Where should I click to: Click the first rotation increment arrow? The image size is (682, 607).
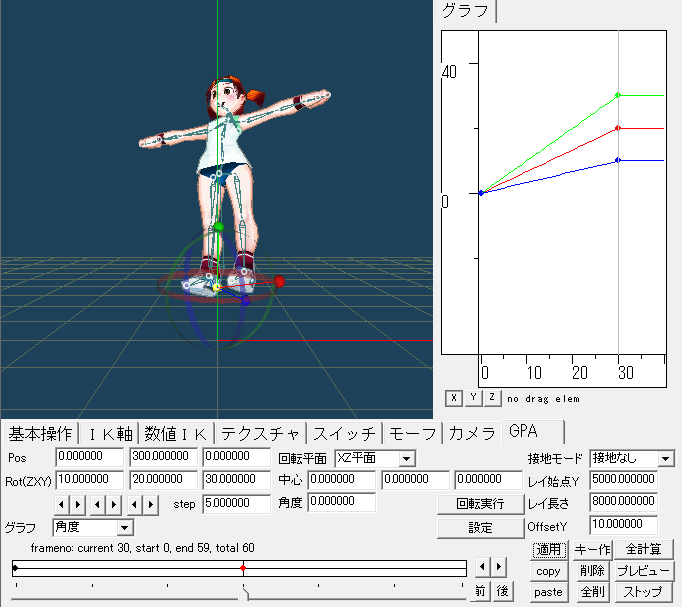(x=79, y=503)
